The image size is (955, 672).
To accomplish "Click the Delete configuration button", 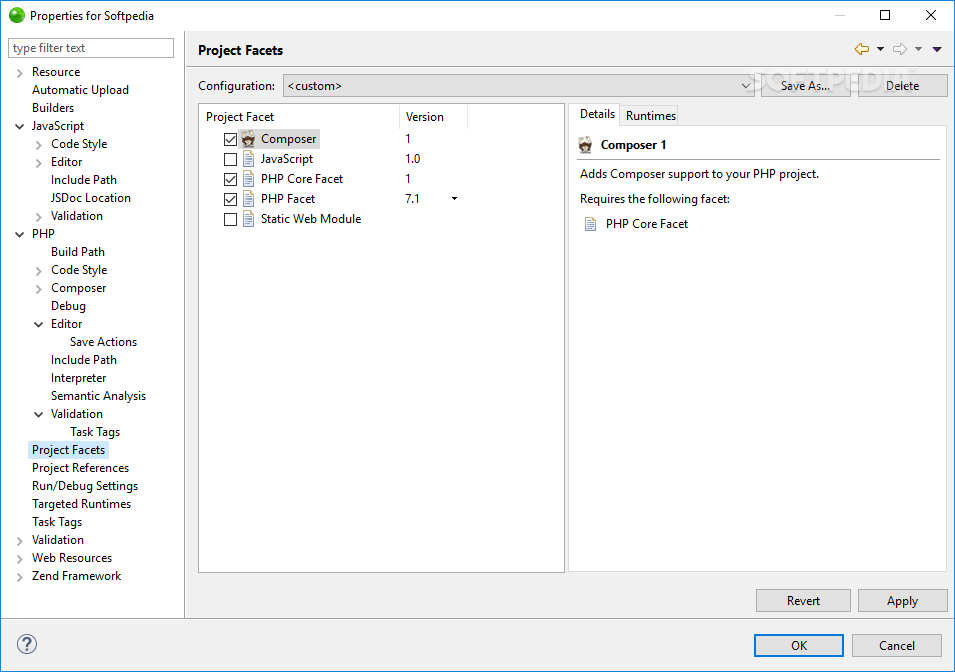I will (902, 86).
